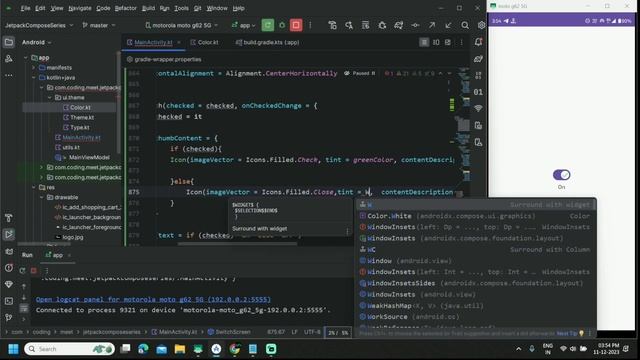The width and height of the screenshot is (640, 360).
Task: Open Notifications bell icon
Action: click(x=478, y=42)
